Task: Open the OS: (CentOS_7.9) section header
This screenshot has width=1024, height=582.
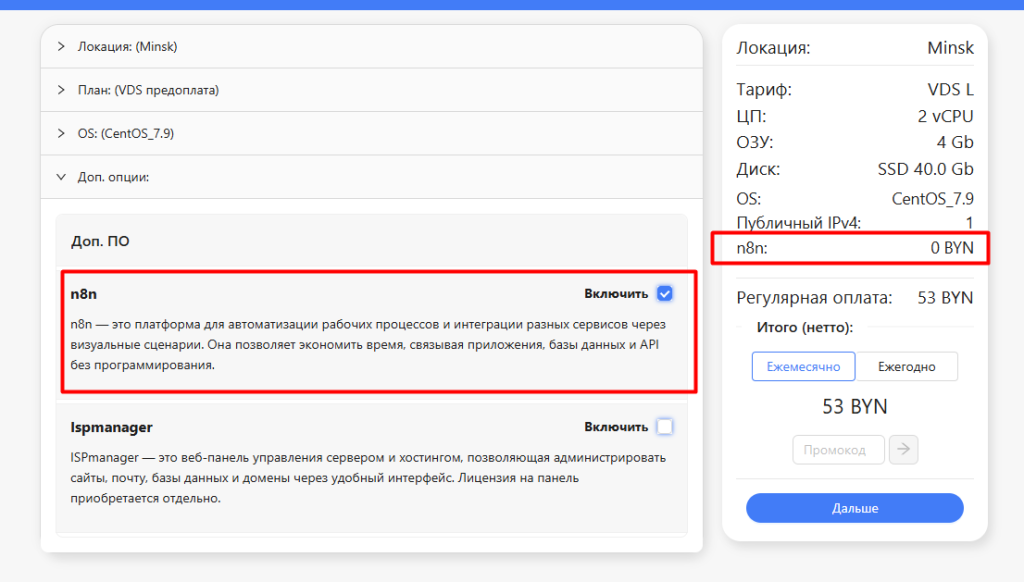Action: [x=133, y=133]
